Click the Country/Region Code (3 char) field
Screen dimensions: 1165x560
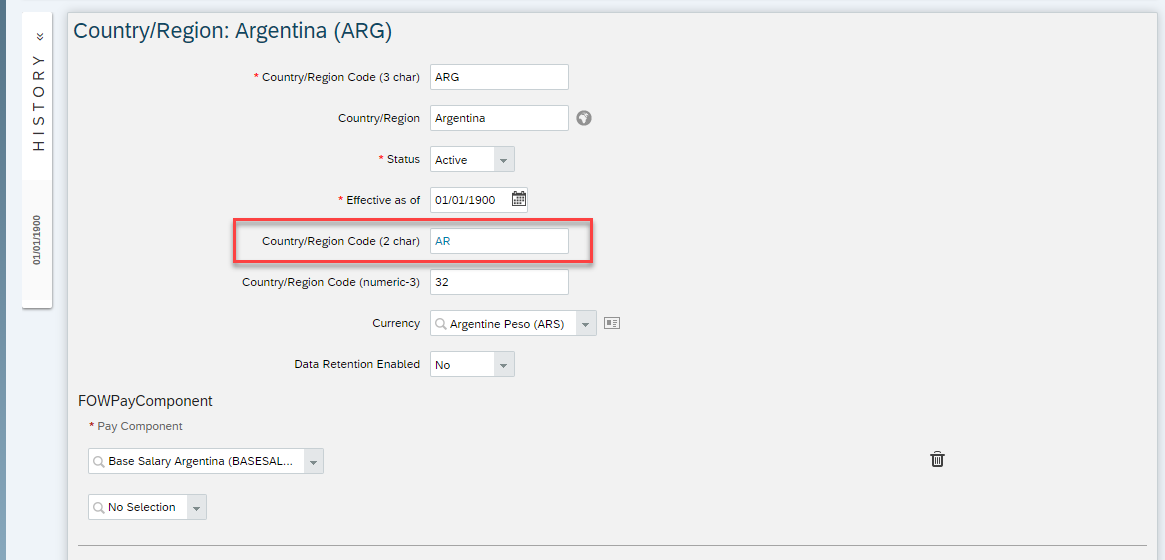coord(499,77)
